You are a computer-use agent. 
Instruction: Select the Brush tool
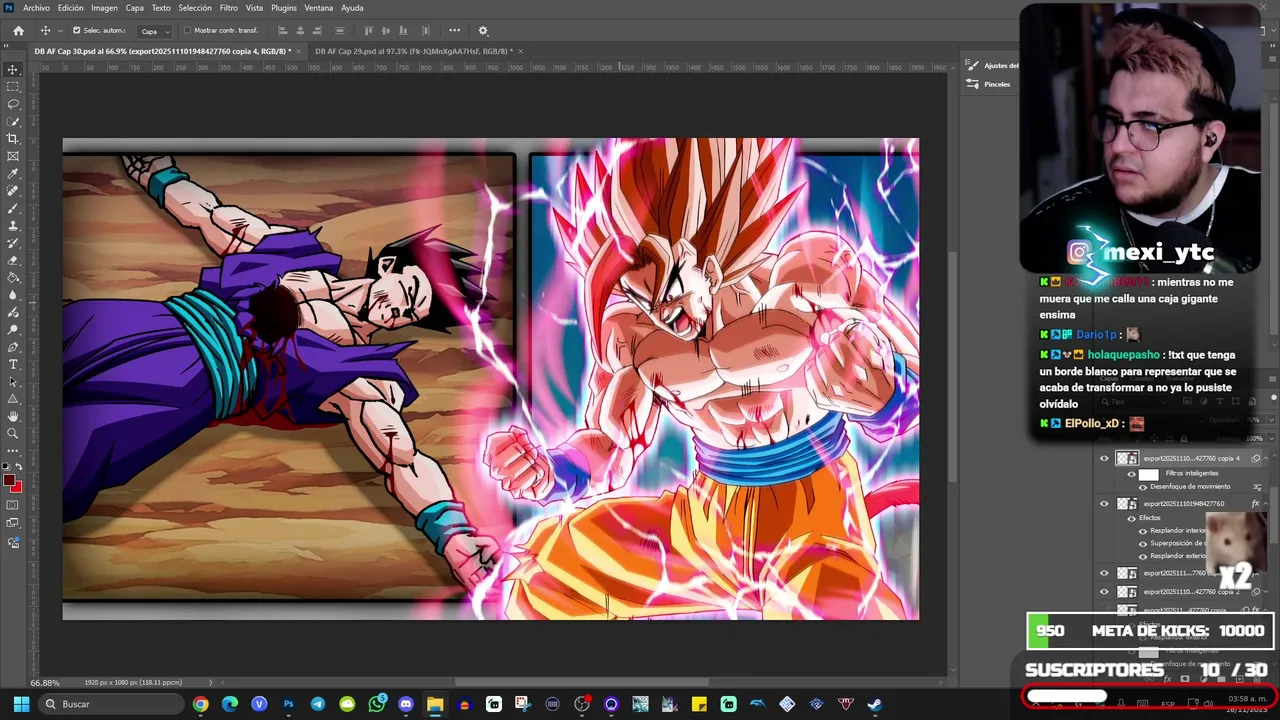pos(13,208)
